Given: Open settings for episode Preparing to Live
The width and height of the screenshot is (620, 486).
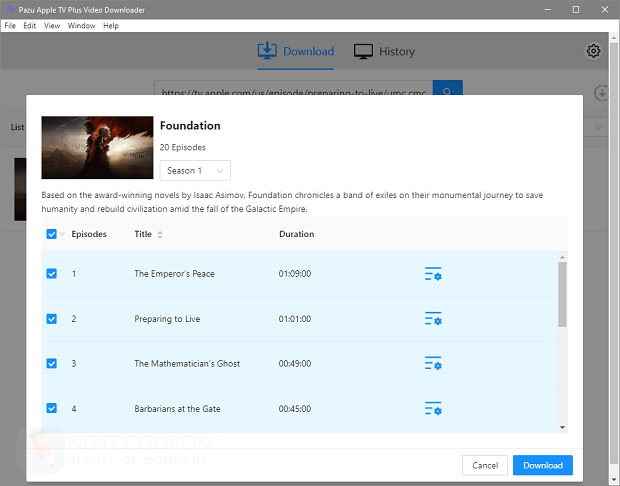Looking at the screenshot, I should click(x=433, y=319).
